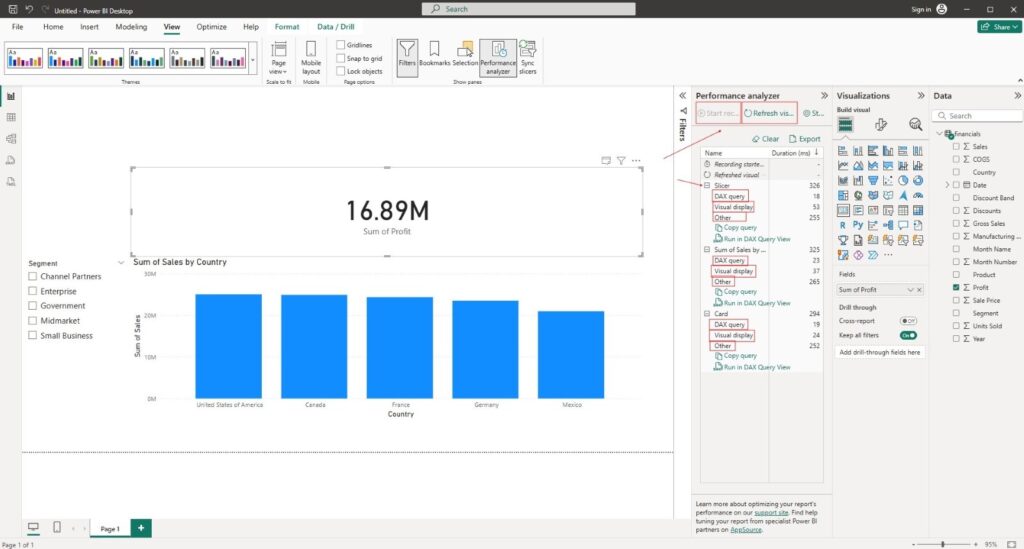Toggle the Performance analyzer pane
The image size is (1024, 549).
click(x=498, y=54)
